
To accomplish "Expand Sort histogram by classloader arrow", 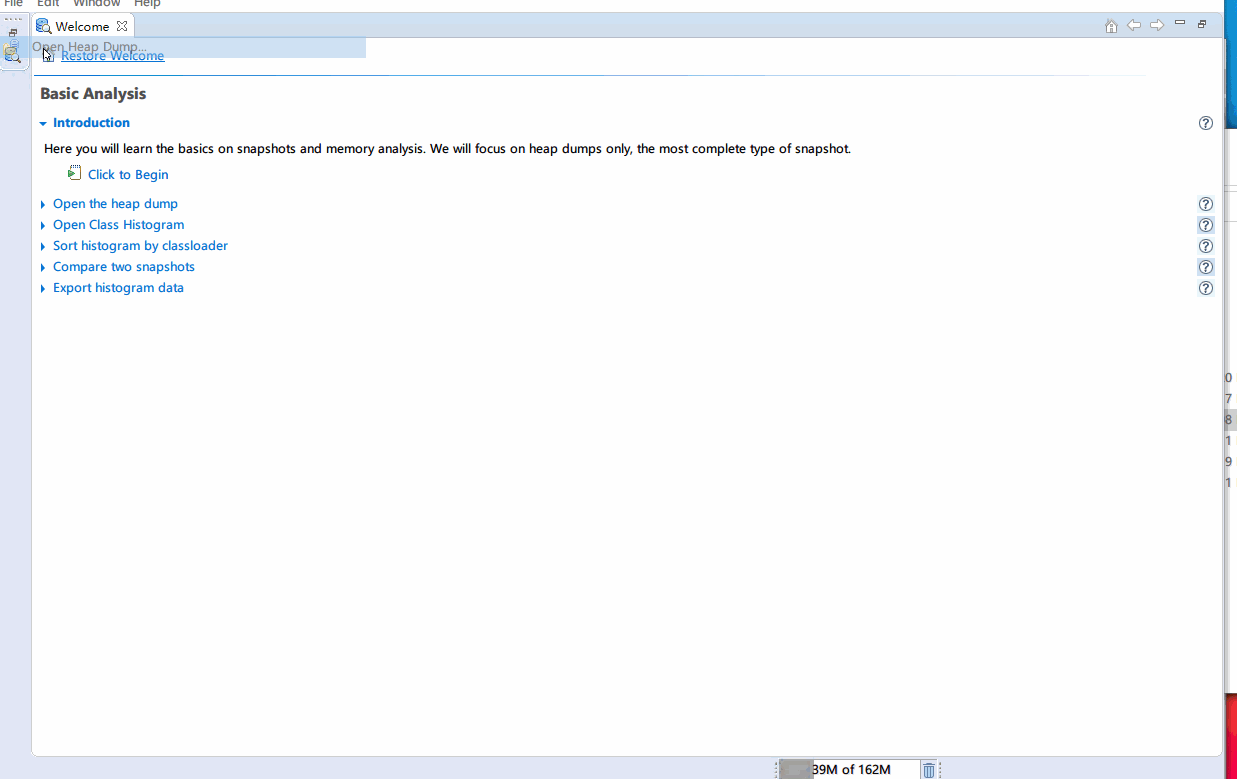I will pyautogui.click(x=43, y=247).
